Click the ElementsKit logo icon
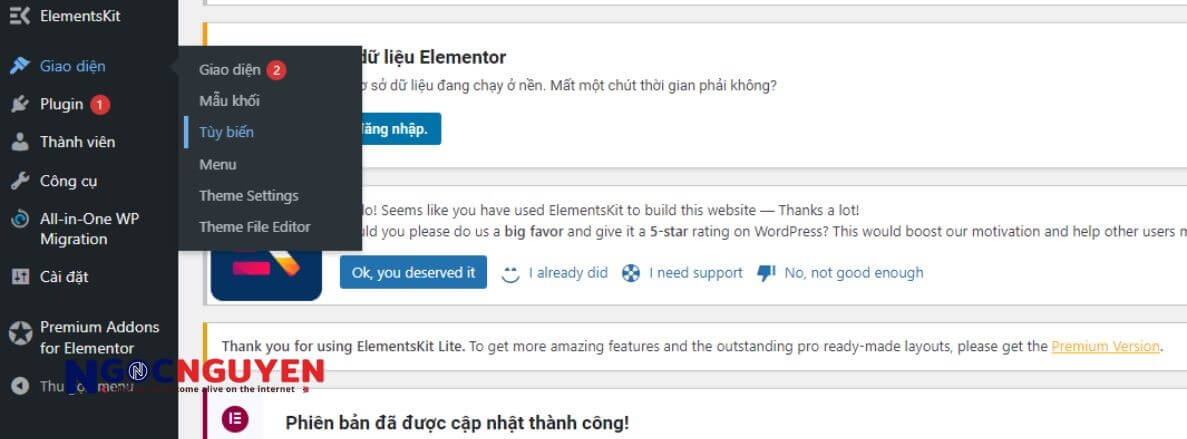The width and height of the screenshot is (1187, 439). pos(19,17)
